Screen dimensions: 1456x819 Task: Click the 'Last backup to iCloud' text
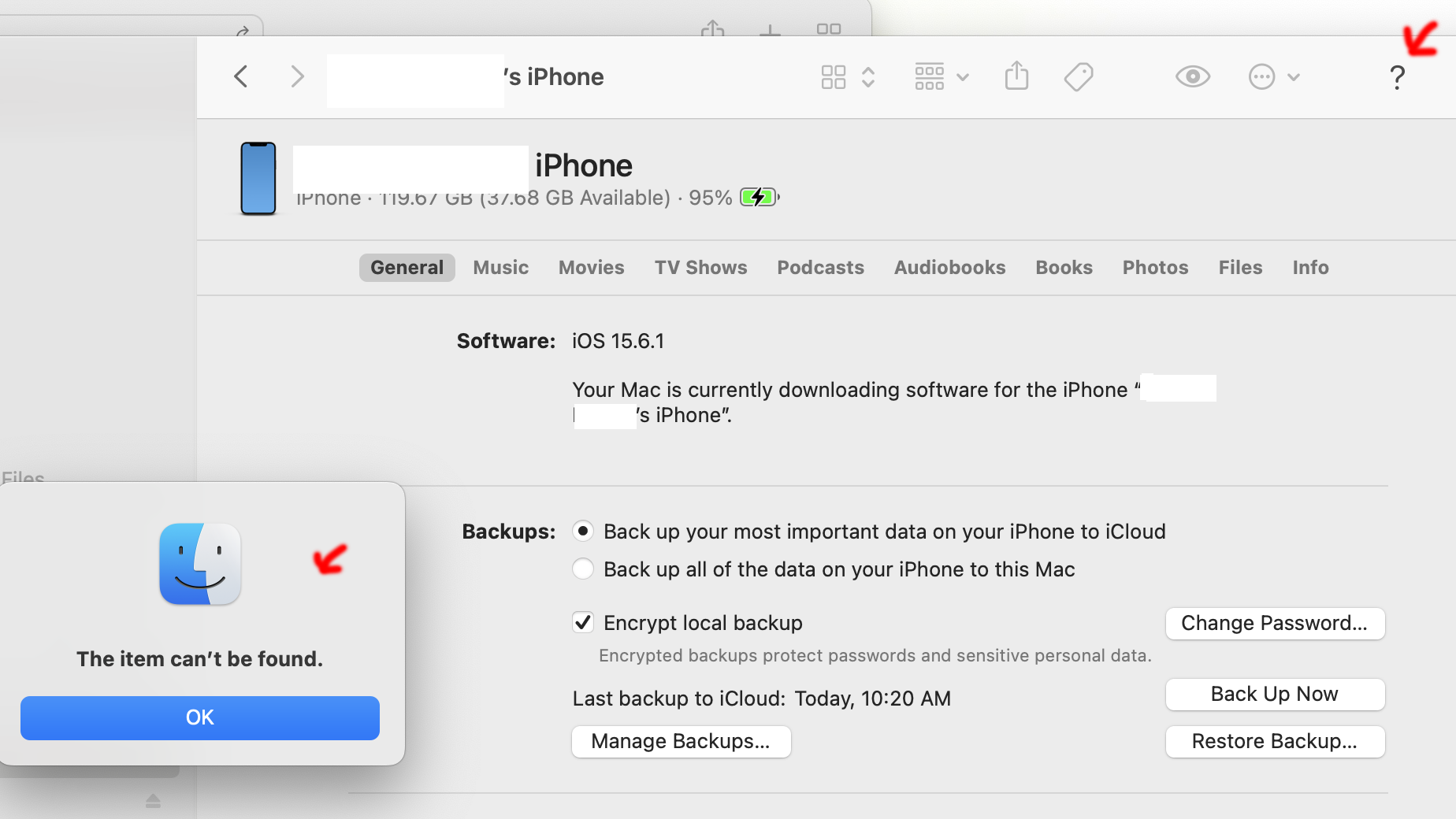(762, 699)
